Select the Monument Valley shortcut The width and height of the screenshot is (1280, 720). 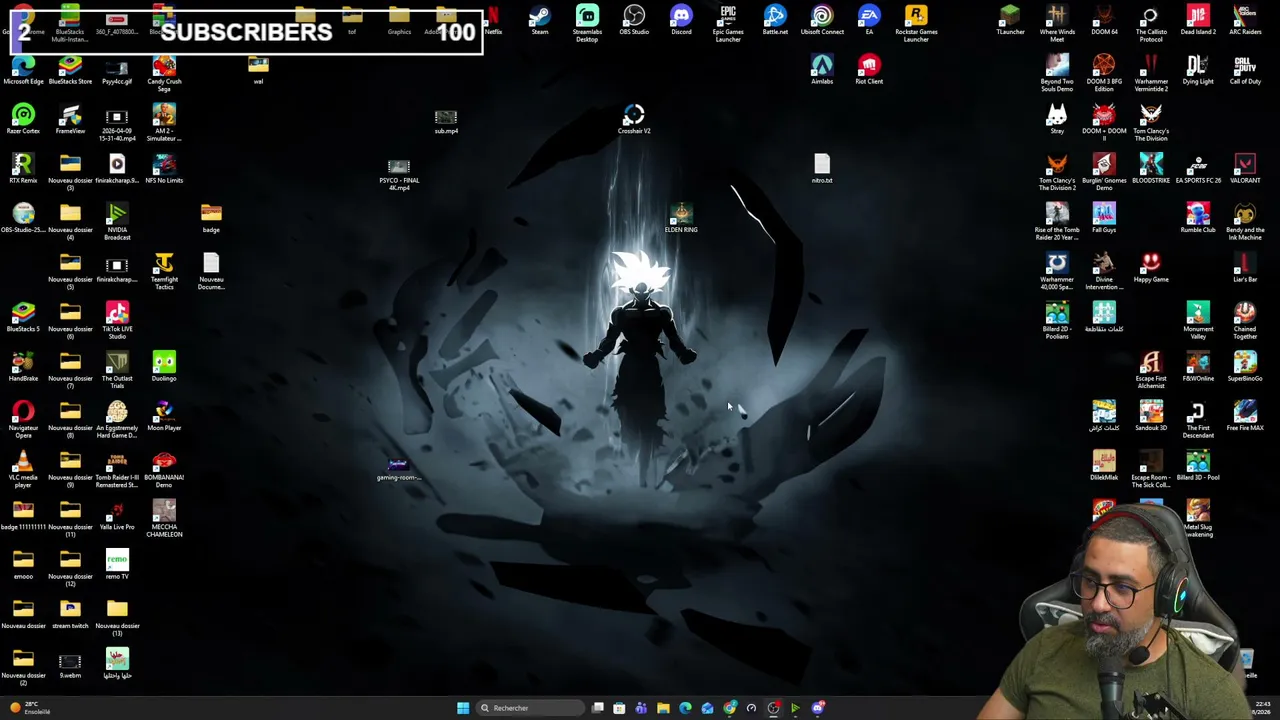(1198, 321)
